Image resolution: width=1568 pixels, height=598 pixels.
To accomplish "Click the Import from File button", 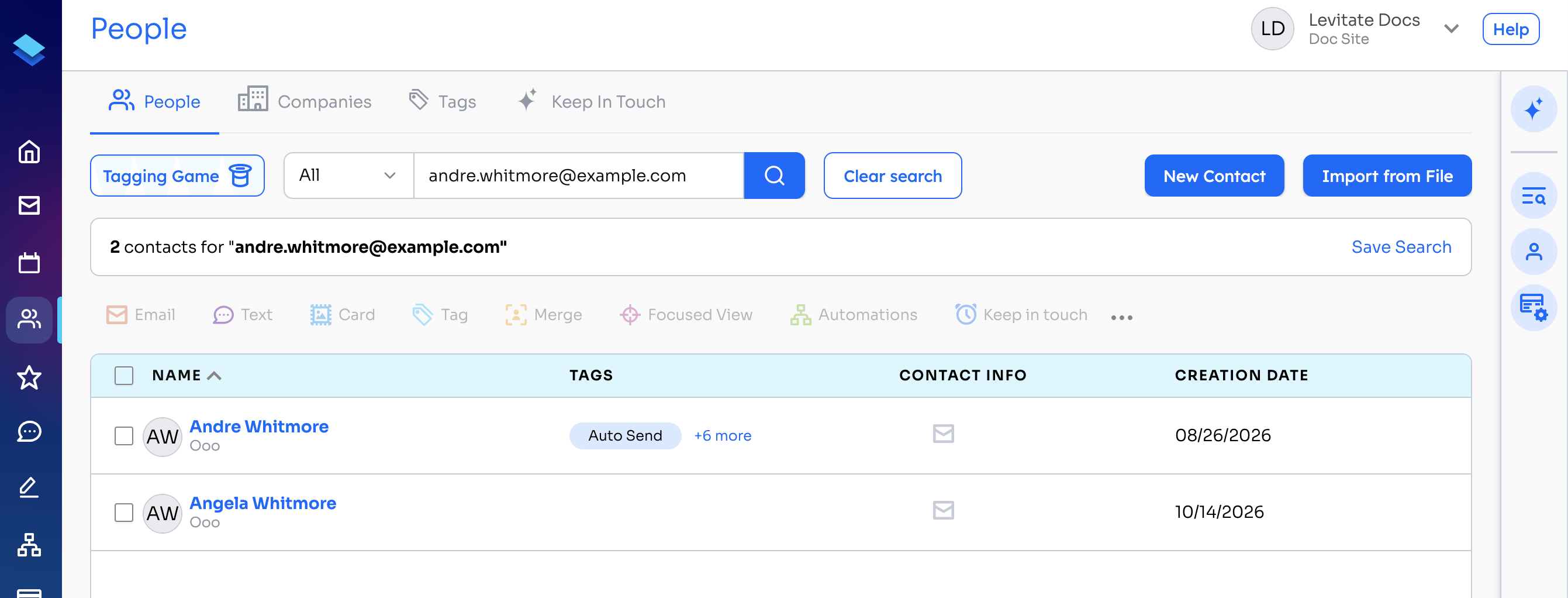I will (x=1387, y=176).
